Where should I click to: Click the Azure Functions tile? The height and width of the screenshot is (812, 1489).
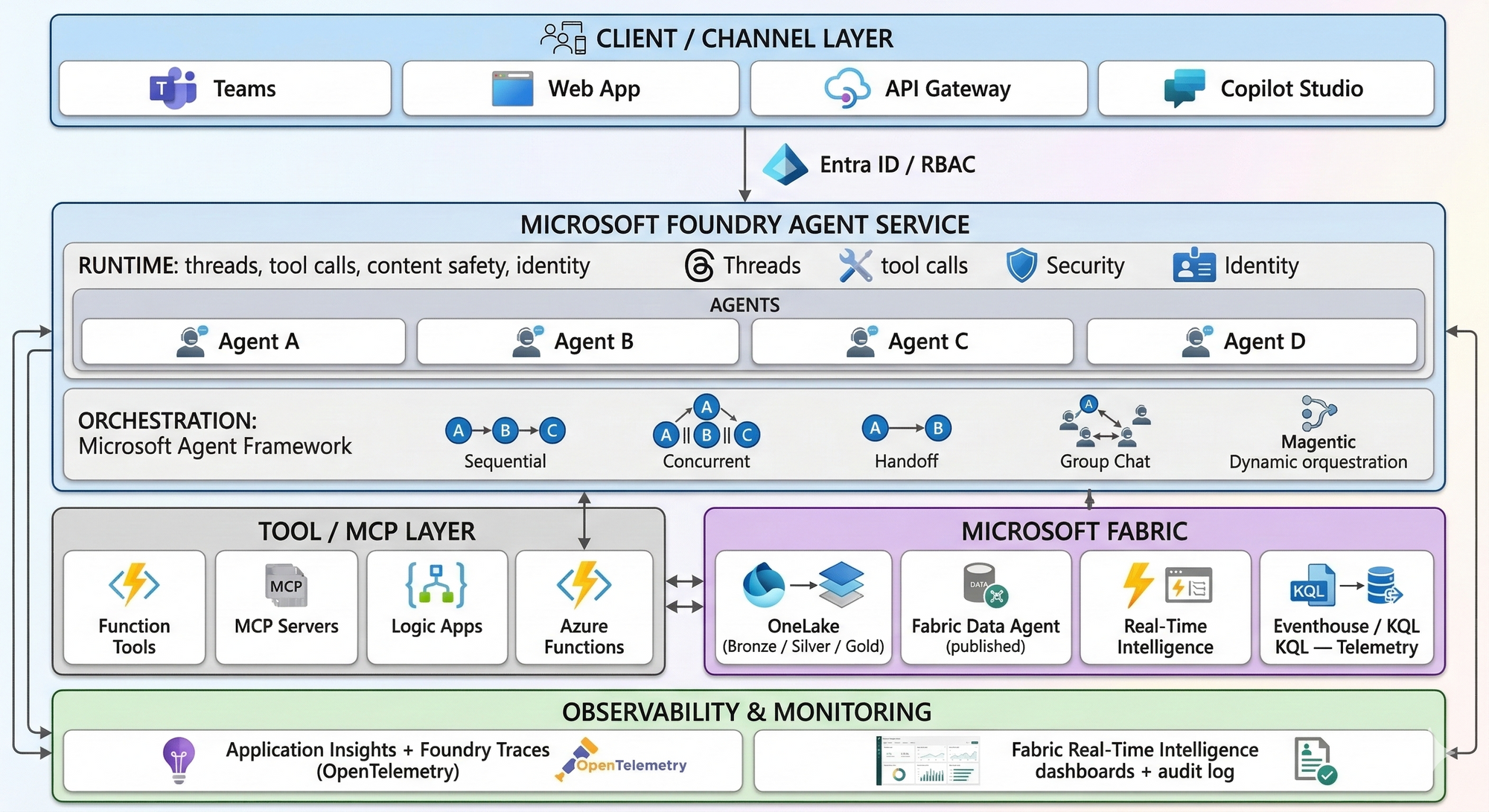(x=584, y=607)
